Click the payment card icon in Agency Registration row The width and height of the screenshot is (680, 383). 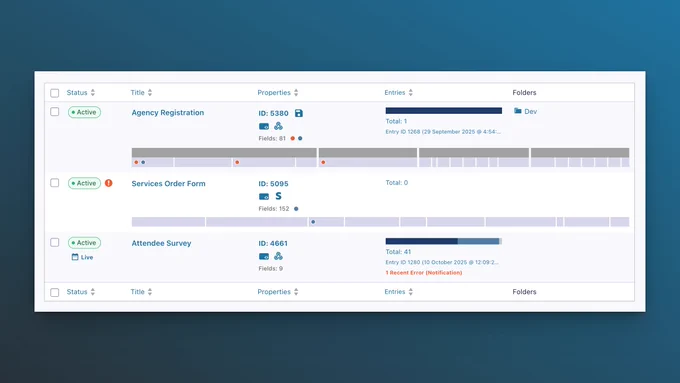point(264,127)
